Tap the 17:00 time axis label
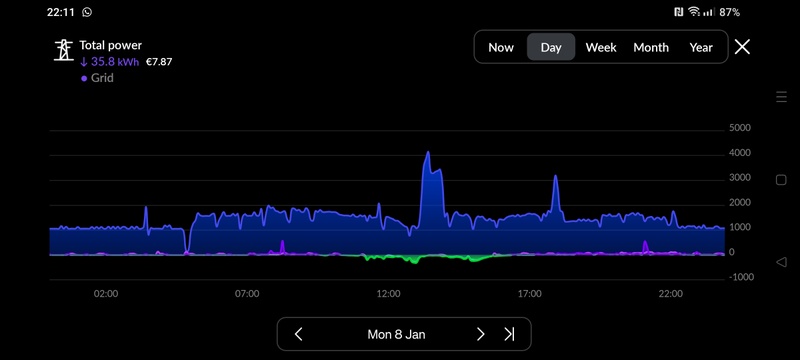Image resolution: width=800 pixels, height=360 pixels. 530,294
